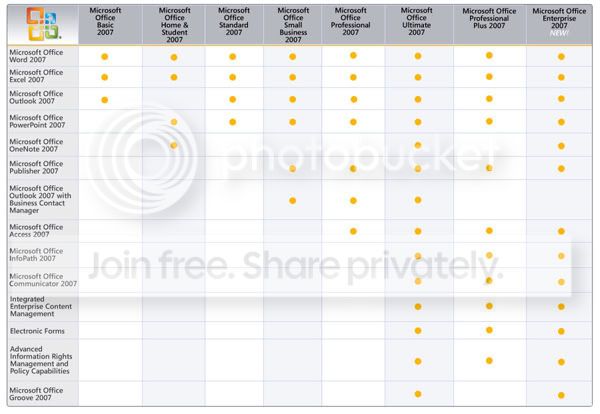Click the NEW! label under Office Enterprise 2007

559,33
